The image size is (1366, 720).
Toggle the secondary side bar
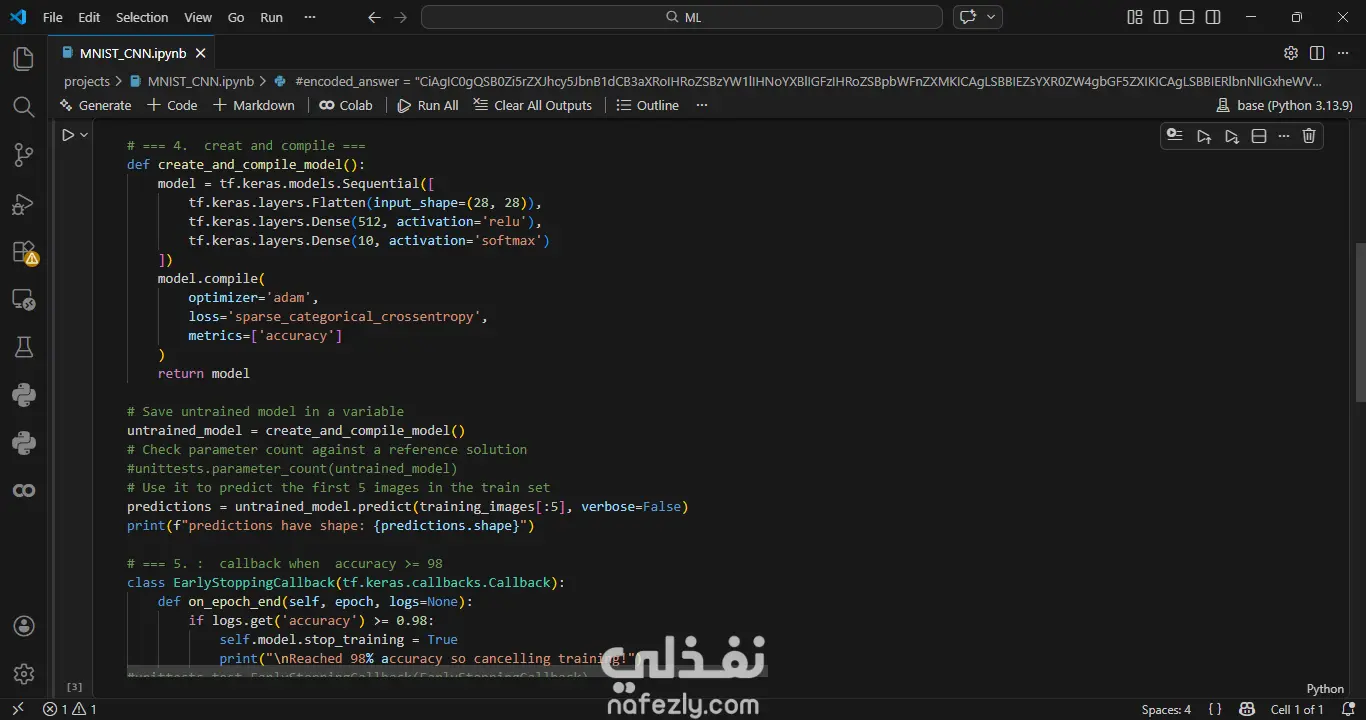tap(1213, 17)
